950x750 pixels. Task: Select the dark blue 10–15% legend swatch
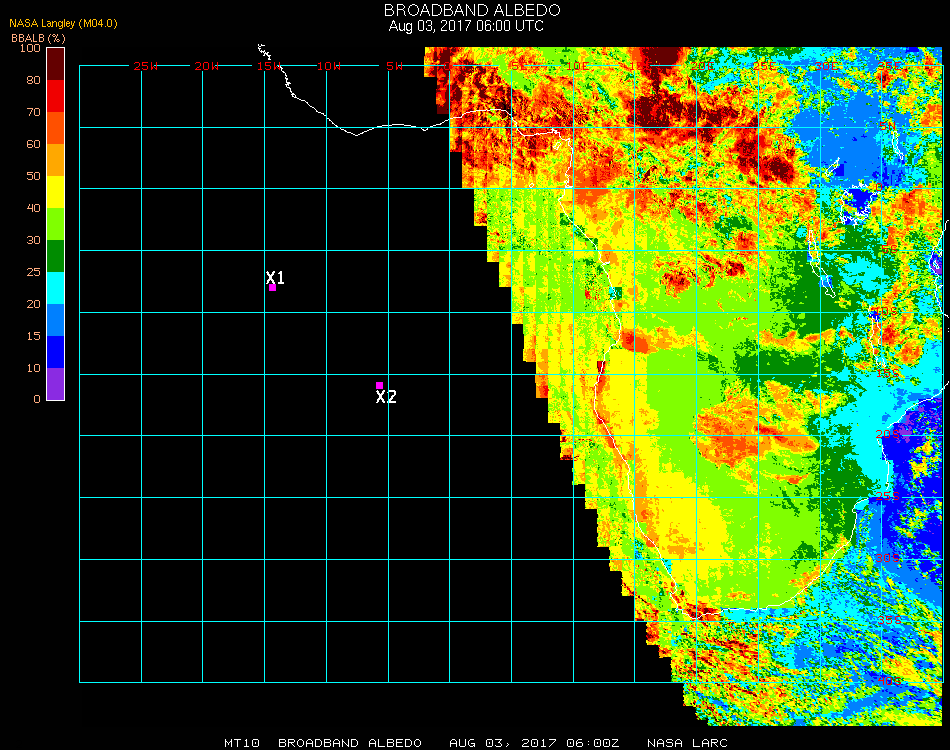(55, 352)
